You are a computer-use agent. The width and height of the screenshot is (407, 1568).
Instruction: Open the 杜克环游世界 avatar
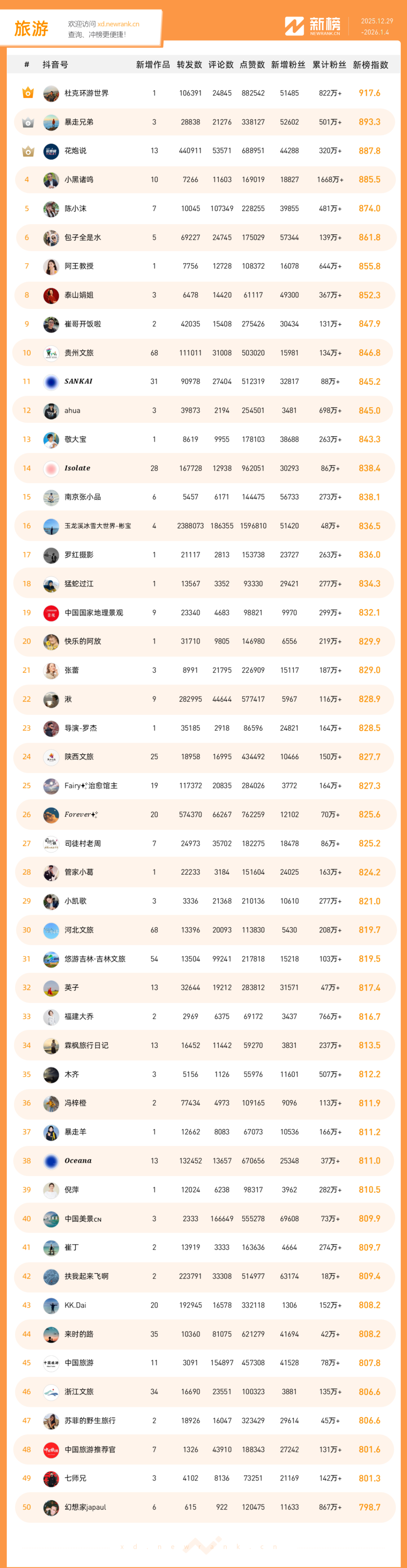51,94
